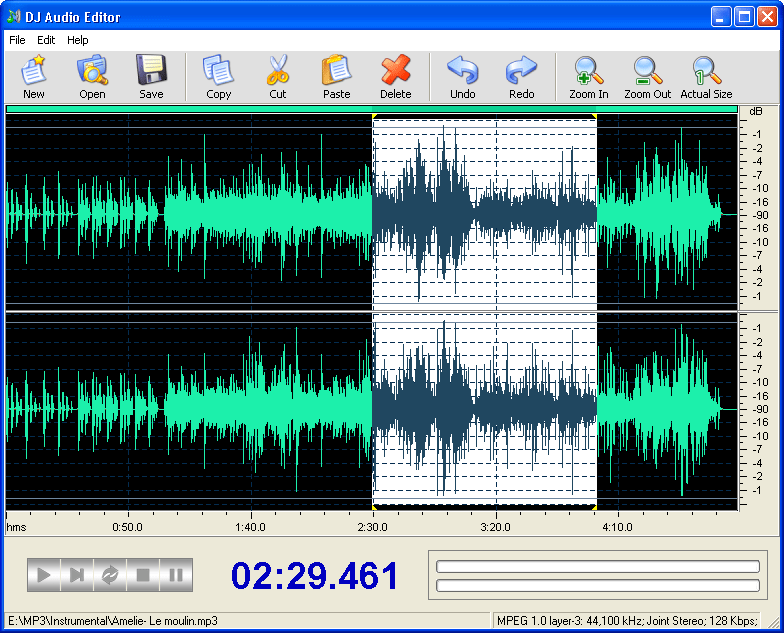Undo the last edit

pyautogui.click(x=462, y=77)
